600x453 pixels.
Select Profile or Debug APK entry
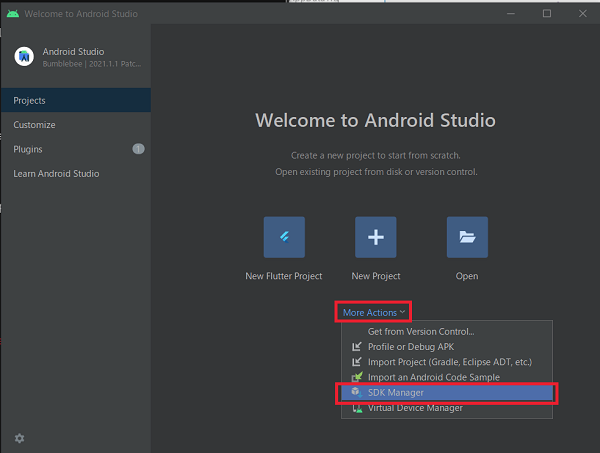point(447,347)
